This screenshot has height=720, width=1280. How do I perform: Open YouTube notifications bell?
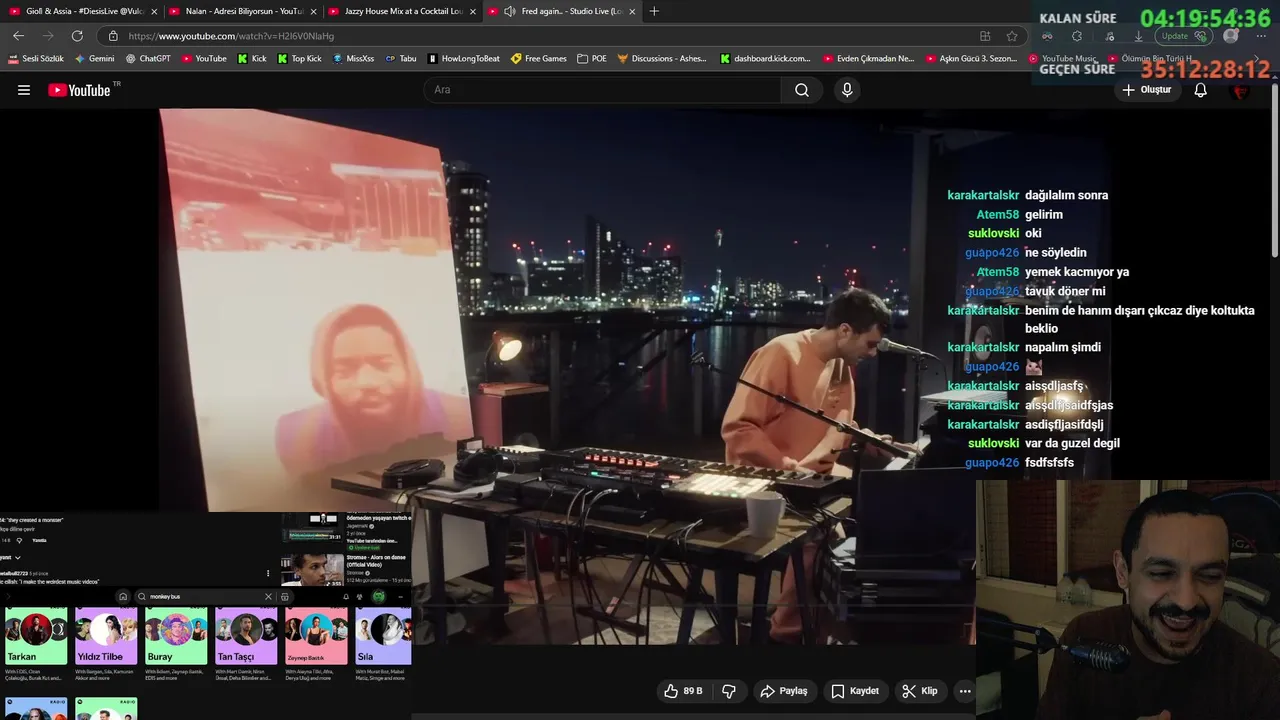(1201, 90)
